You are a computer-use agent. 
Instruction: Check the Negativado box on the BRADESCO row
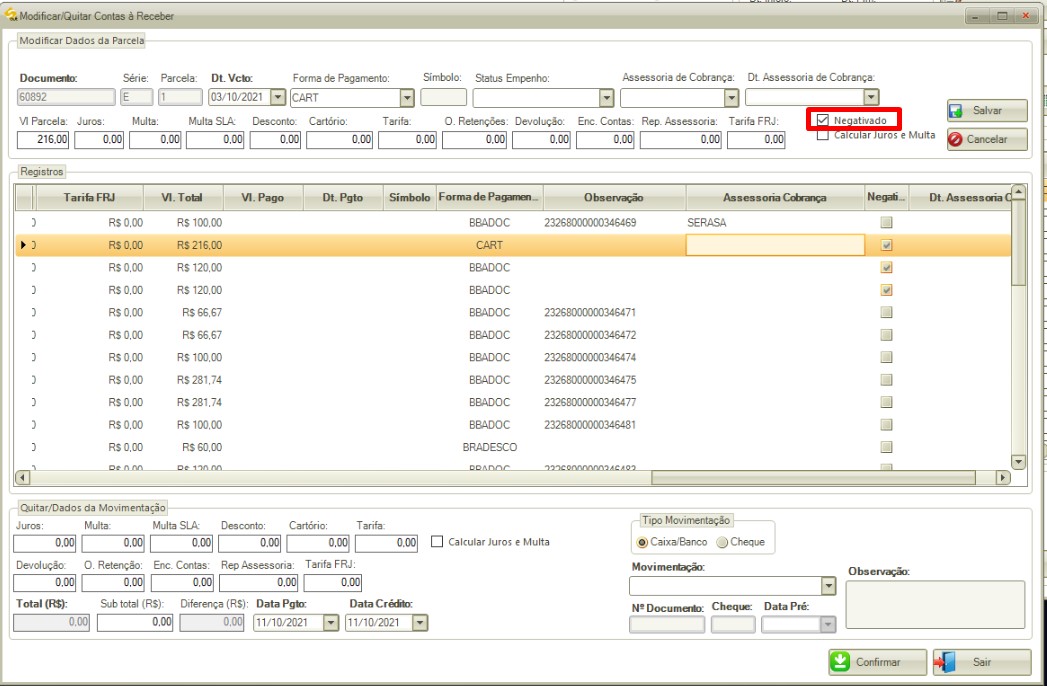click(x=886, y=447)
